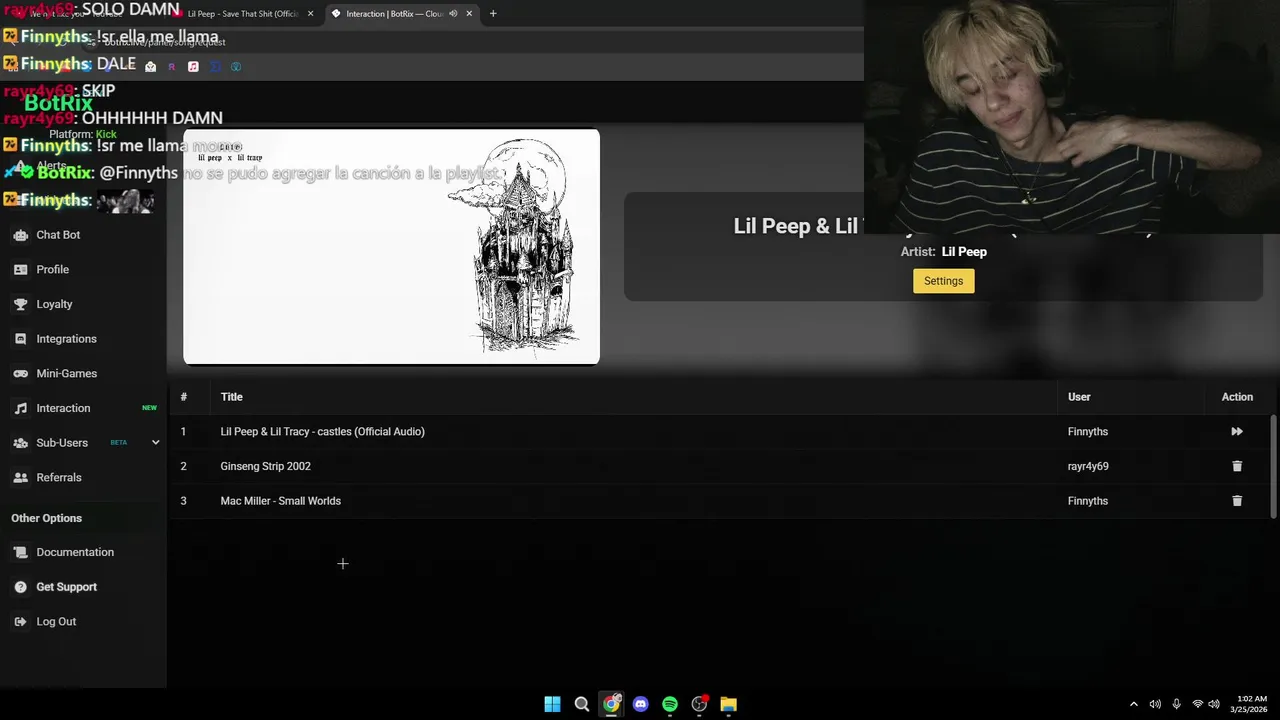
Task: Select the Interaction | BotRix browser tab
Action: pyautogui.click(x=395, y=14)
